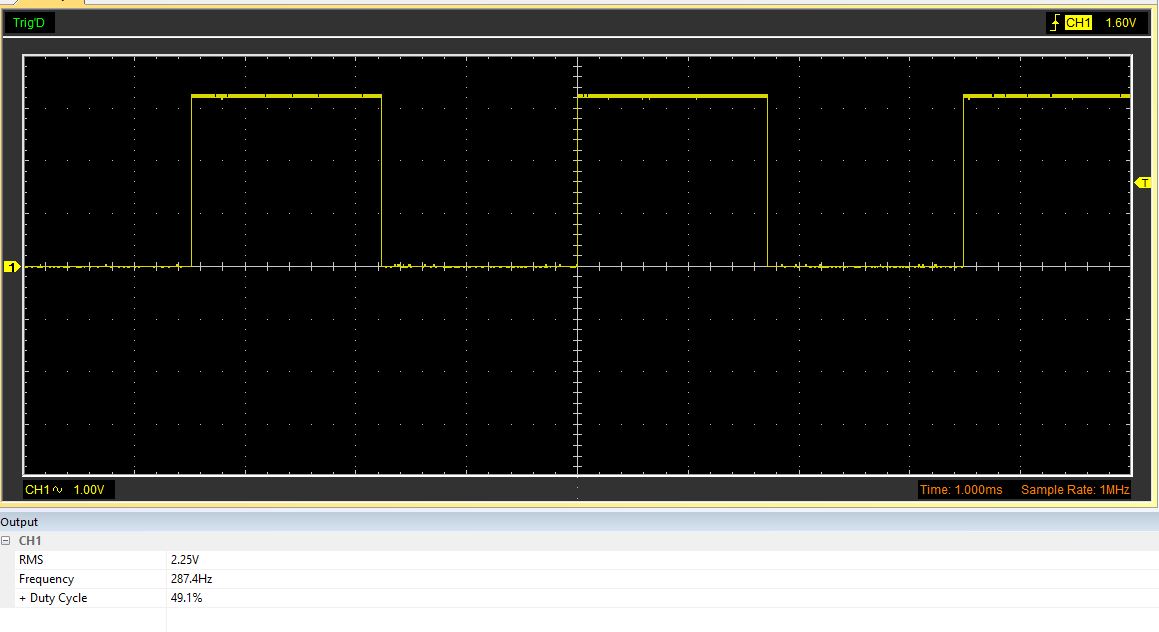1159x632 pixels.
Task: Click the 2.25V RMS value
Action: (x=185, y=560)
